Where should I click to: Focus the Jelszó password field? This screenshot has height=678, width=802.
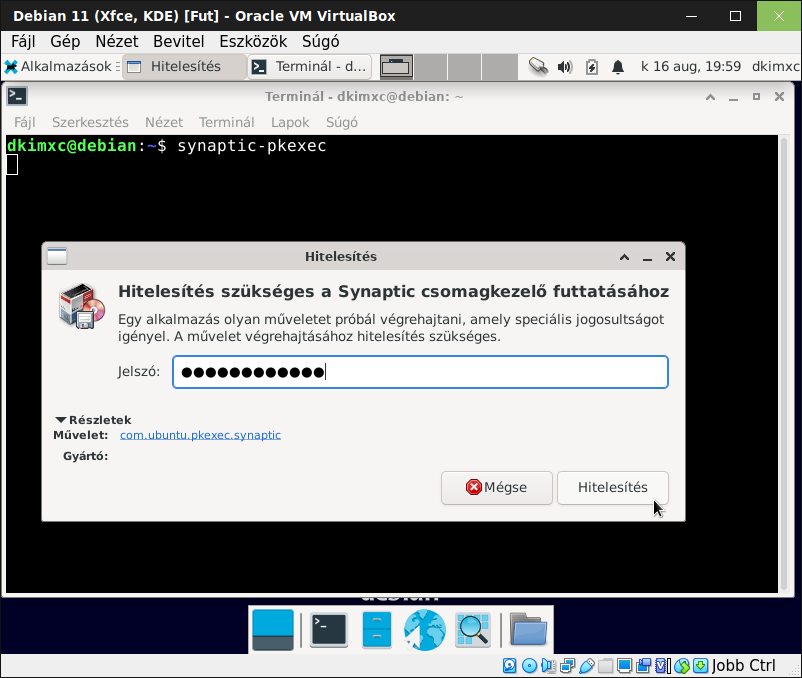[420, 372]
